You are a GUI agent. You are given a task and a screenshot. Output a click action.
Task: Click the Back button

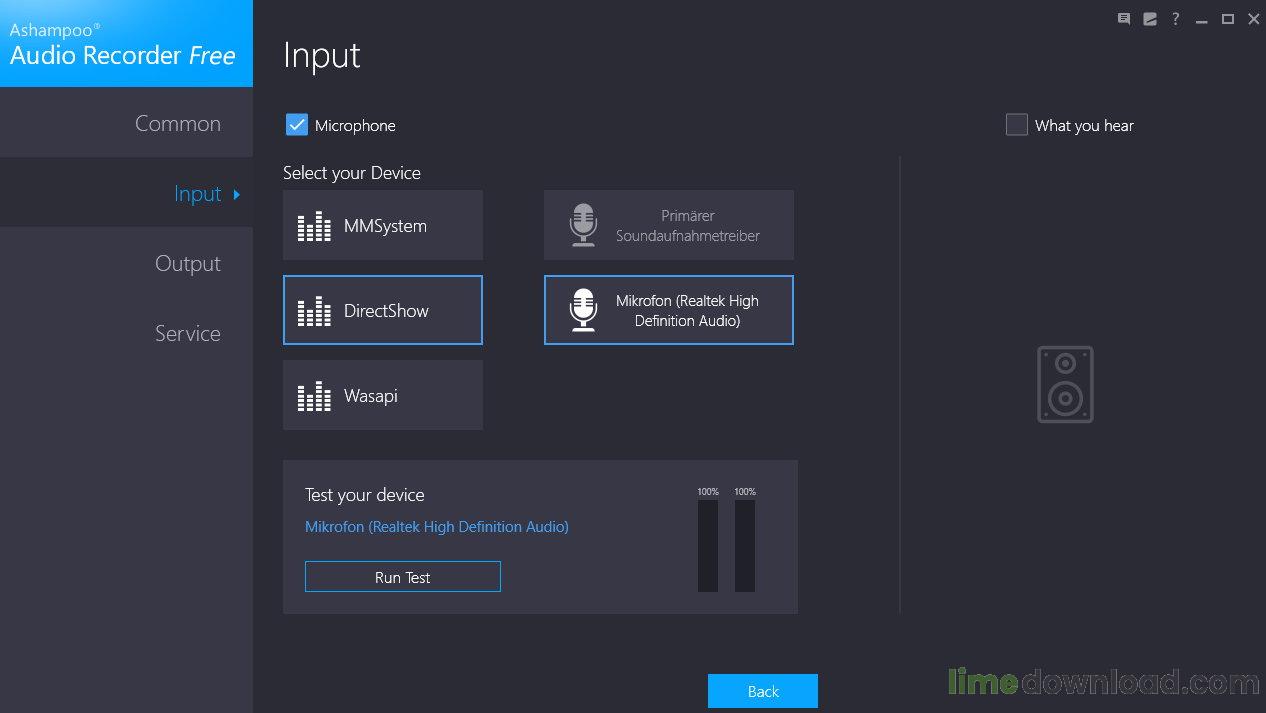click(x=762, y=690)
